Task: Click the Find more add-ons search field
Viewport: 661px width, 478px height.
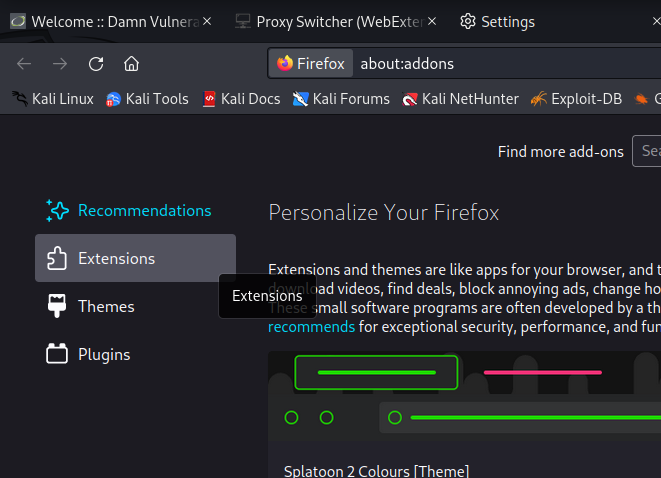Action: 647,151
